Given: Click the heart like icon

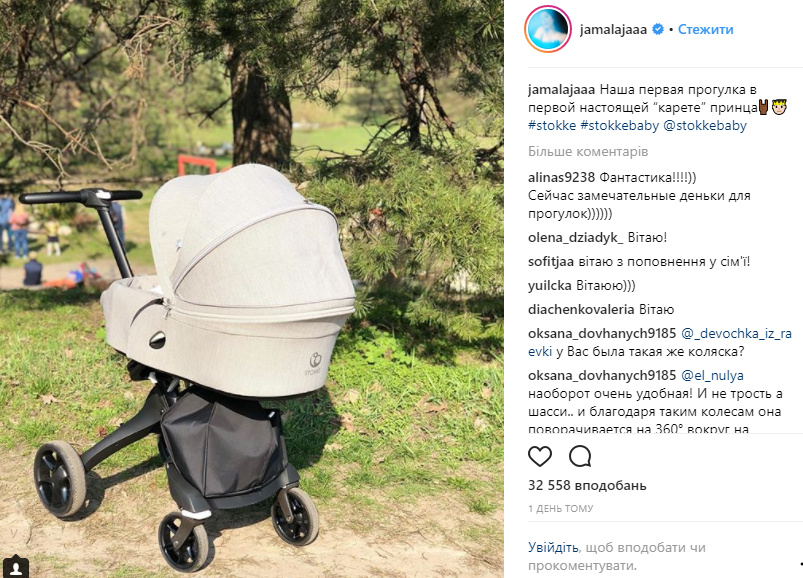Looking at the screenshot, I should point(540,456).
